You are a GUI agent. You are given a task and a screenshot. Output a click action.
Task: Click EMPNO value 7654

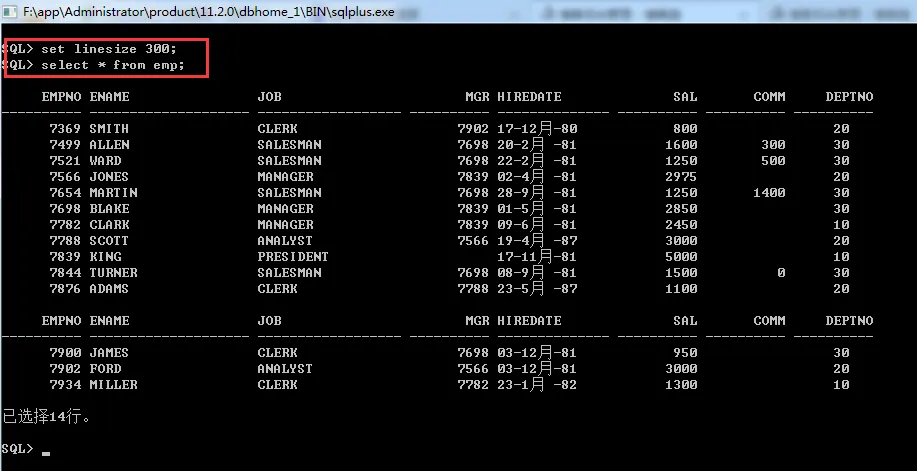tap(66, 192)
